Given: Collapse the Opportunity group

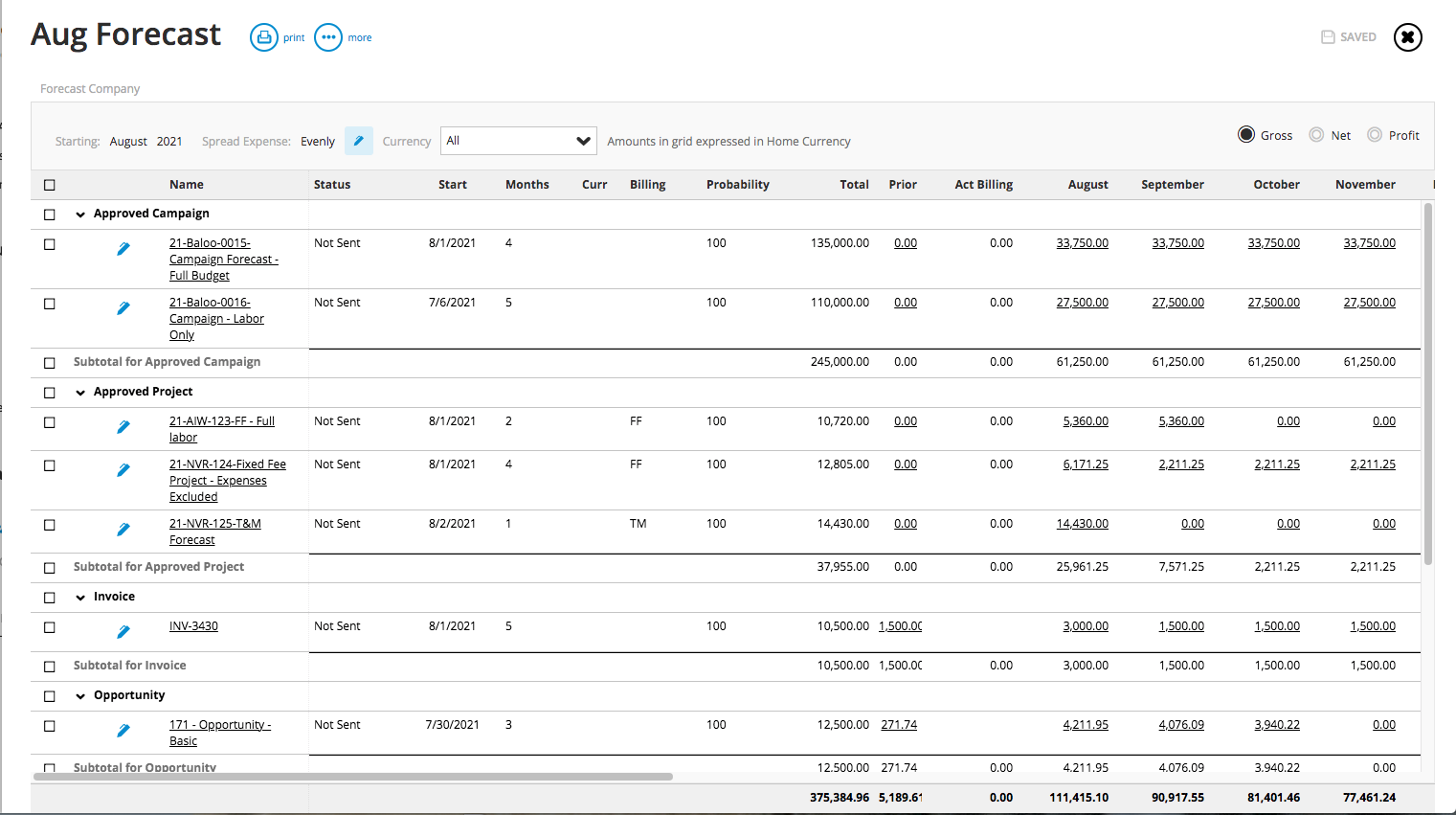Looking at the screenshot, I should (x=80, y=696).
